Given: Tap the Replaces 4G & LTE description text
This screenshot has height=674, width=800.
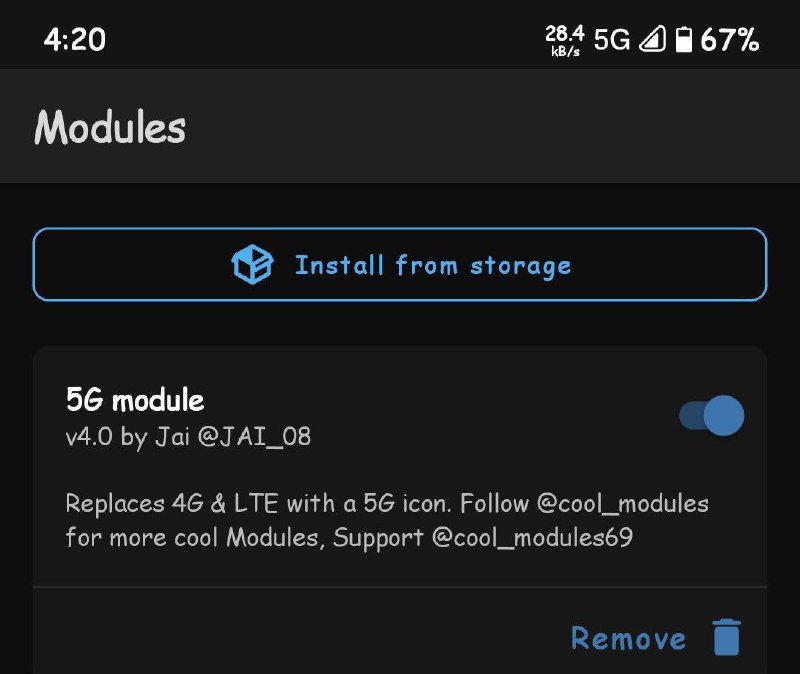Looking at the screenshot, I should [x=387, y=520].
